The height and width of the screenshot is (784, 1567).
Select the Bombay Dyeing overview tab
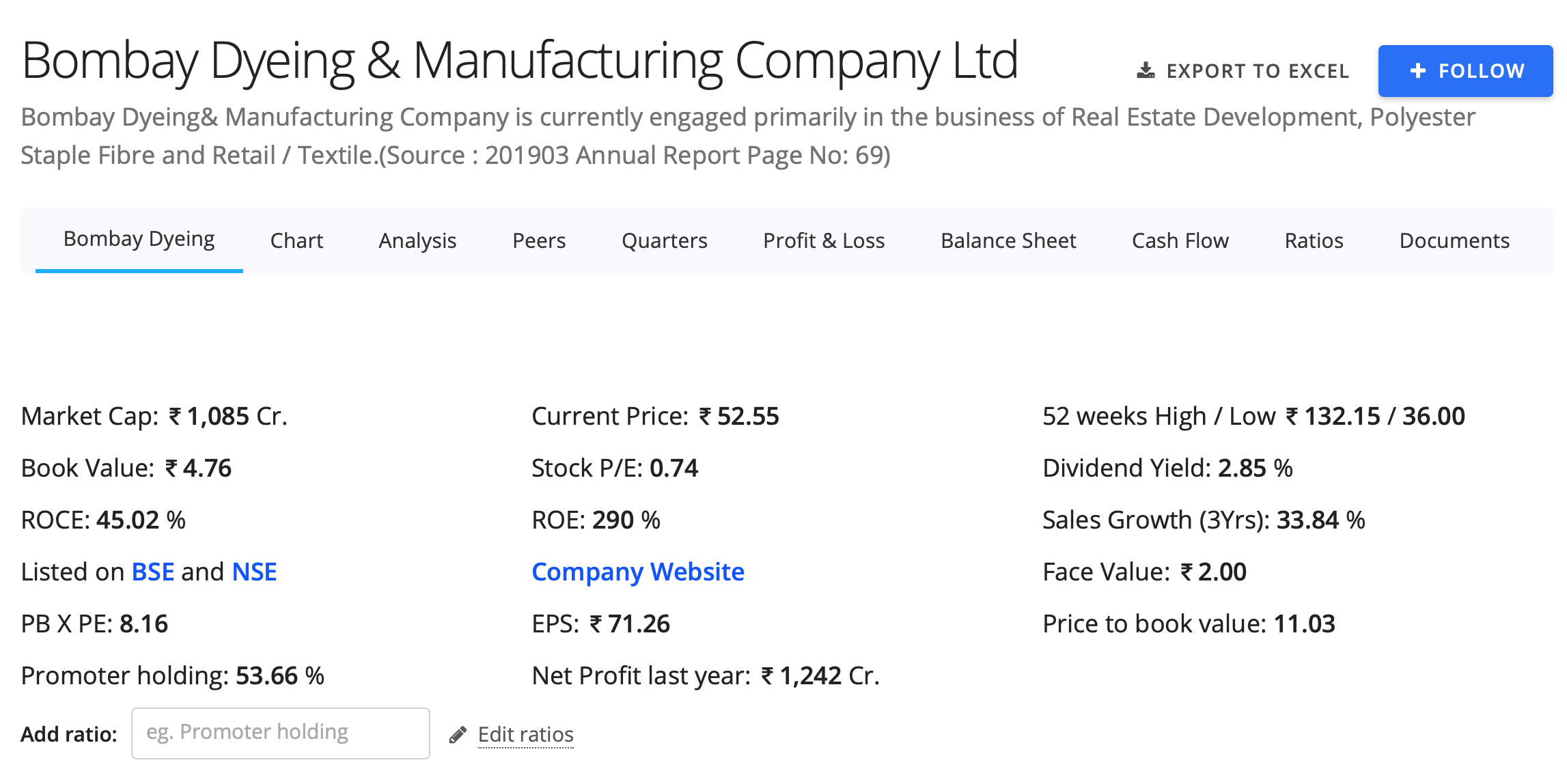pyautogui.click(x=139, y=239)
